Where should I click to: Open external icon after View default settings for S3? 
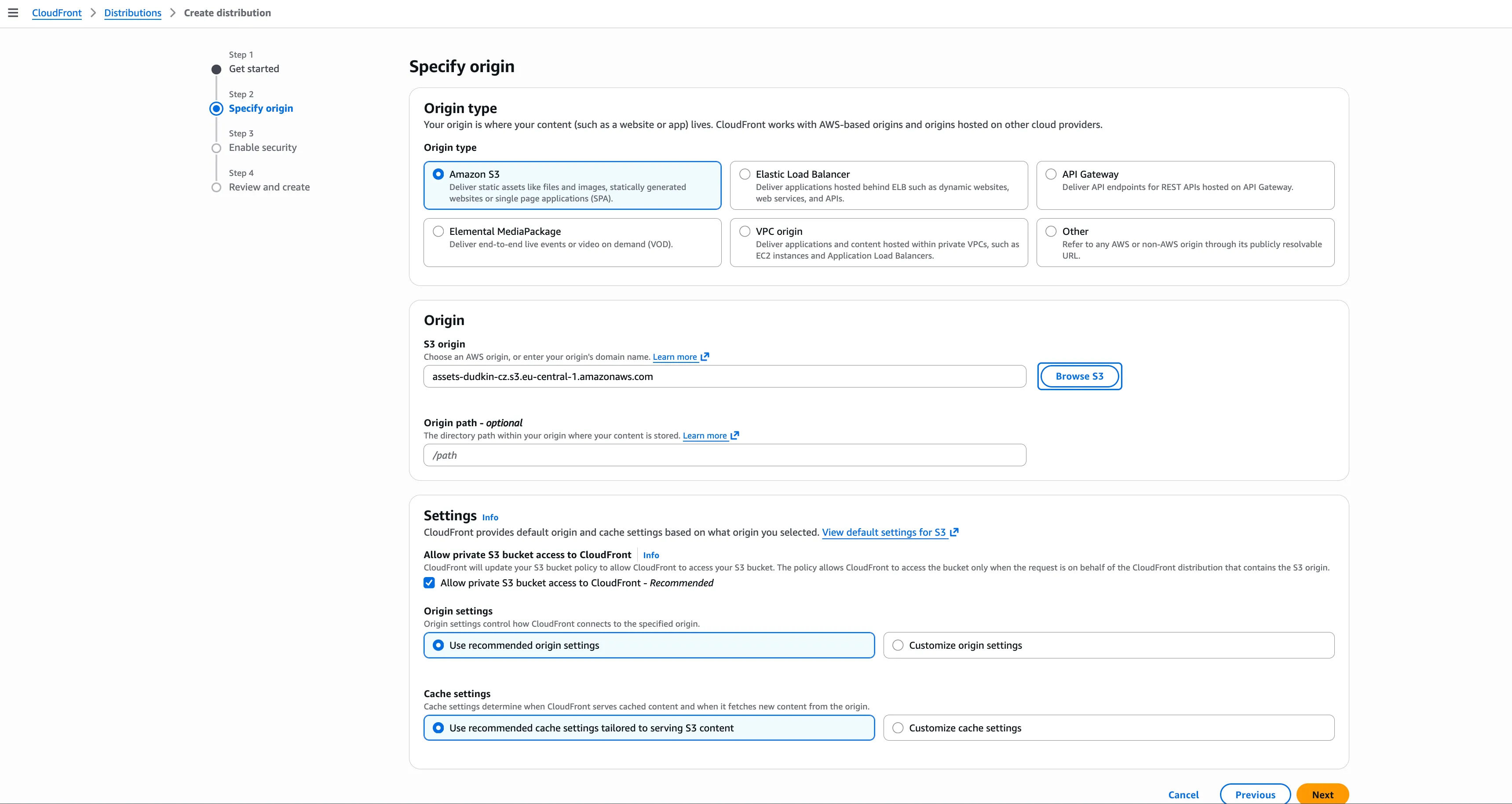point(954,532)
